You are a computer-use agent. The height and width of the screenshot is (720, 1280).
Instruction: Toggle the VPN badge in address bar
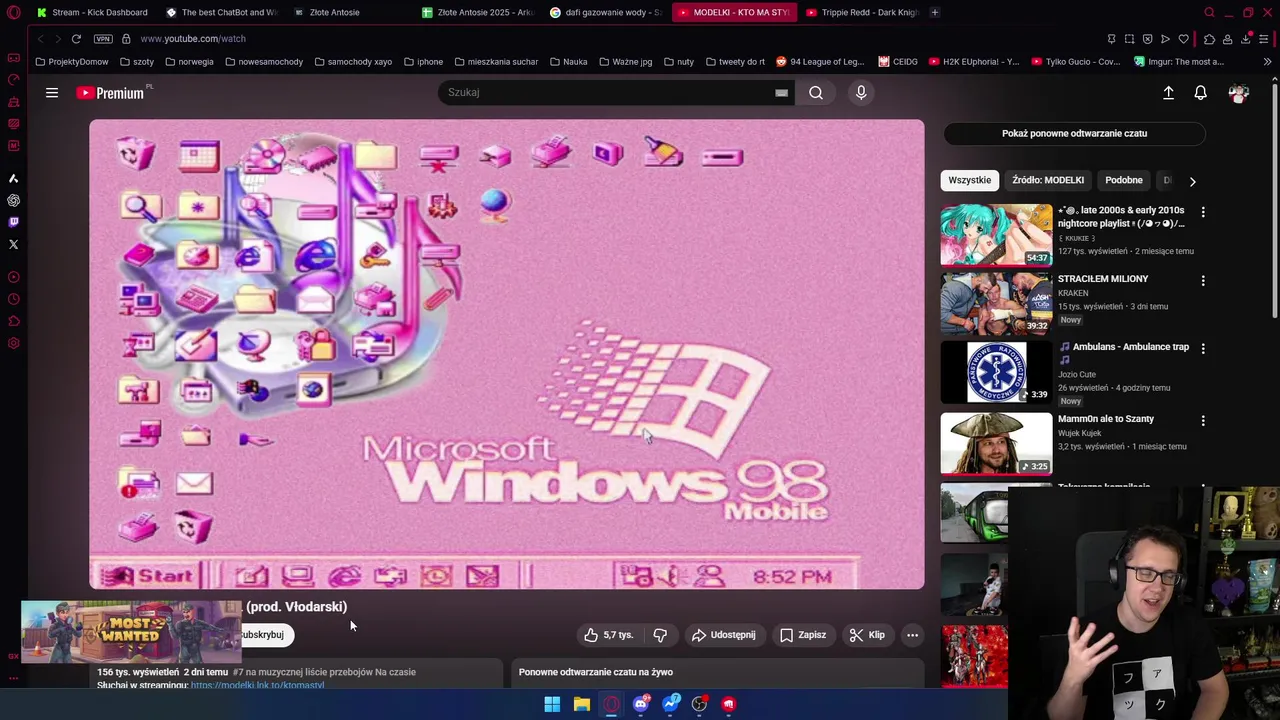(x=103, y=39)
